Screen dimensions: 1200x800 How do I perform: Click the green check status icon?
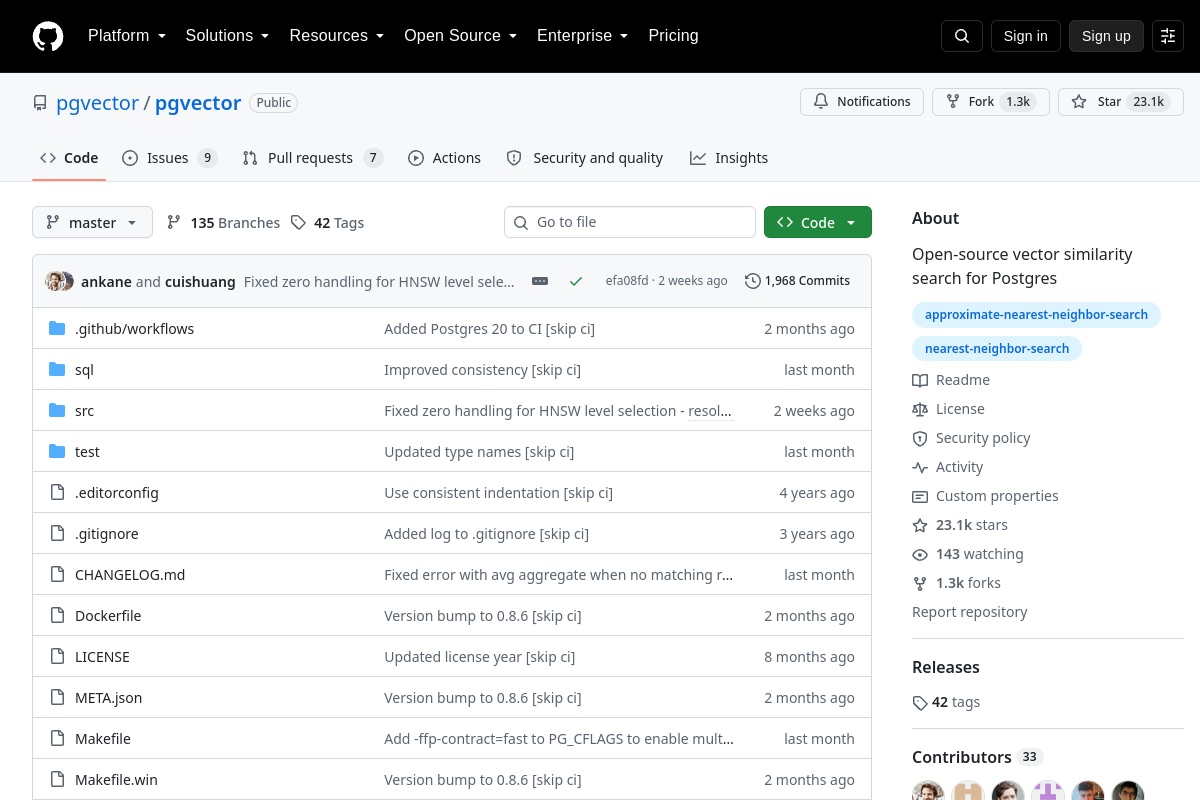576,281
